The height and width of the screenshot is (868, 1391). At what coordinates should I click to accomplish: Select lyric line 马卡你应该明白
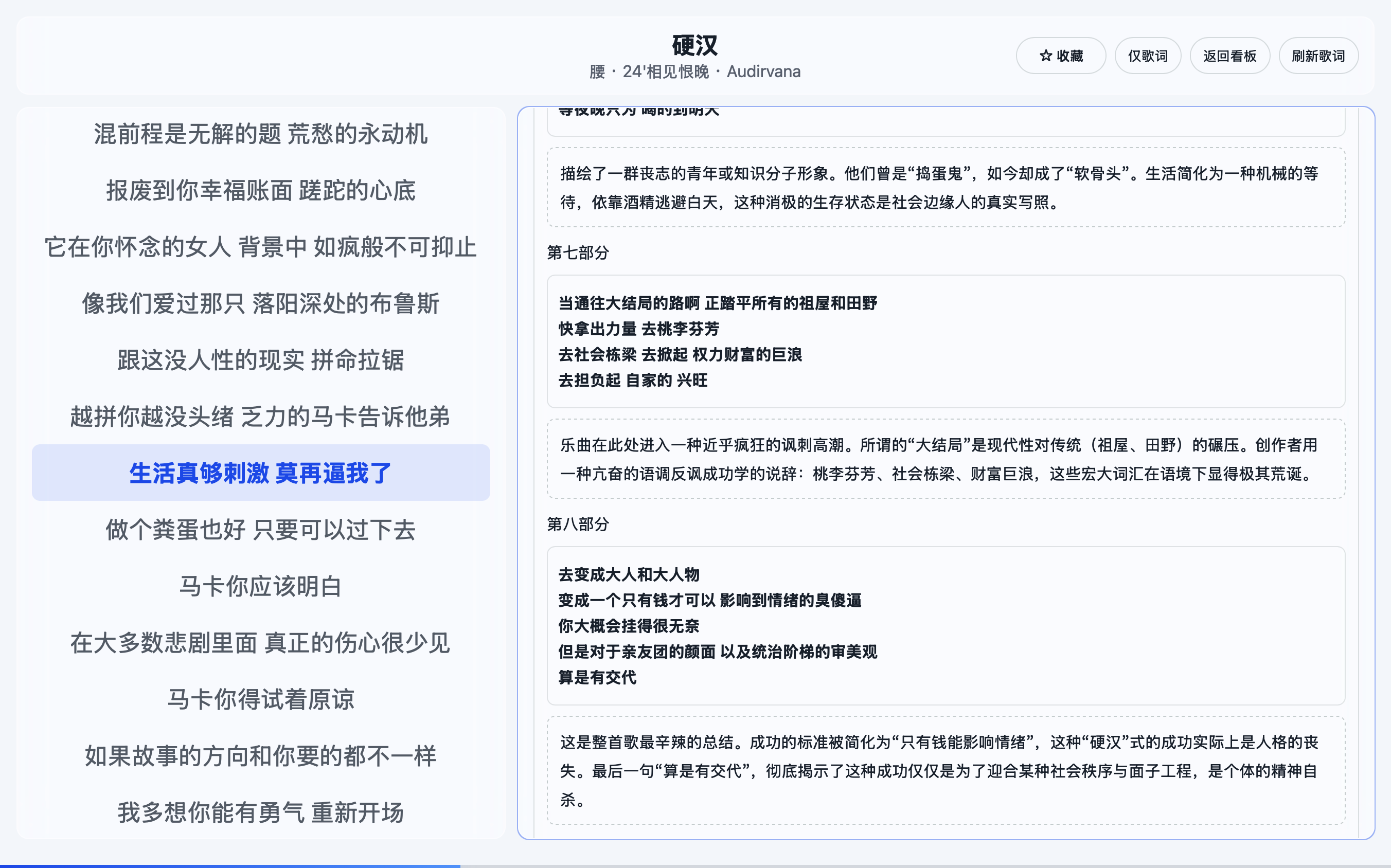(x=261, y=586)
